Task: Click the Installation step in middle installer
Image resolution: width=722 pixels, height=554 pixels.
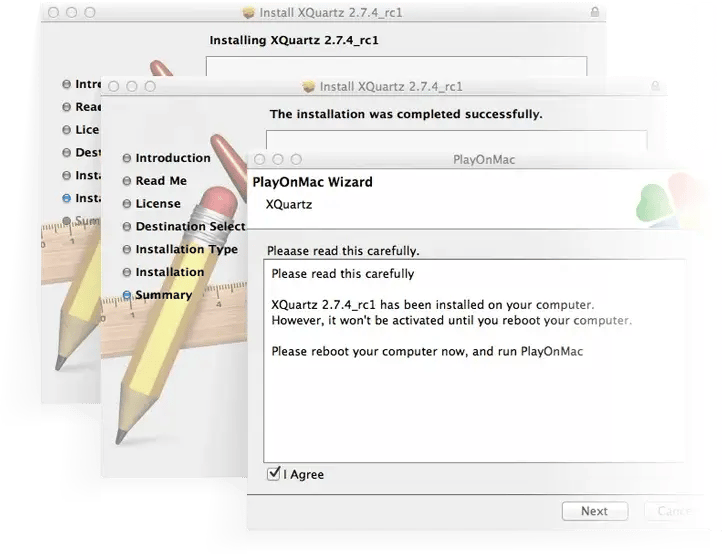Action: [x=169, y=272]
